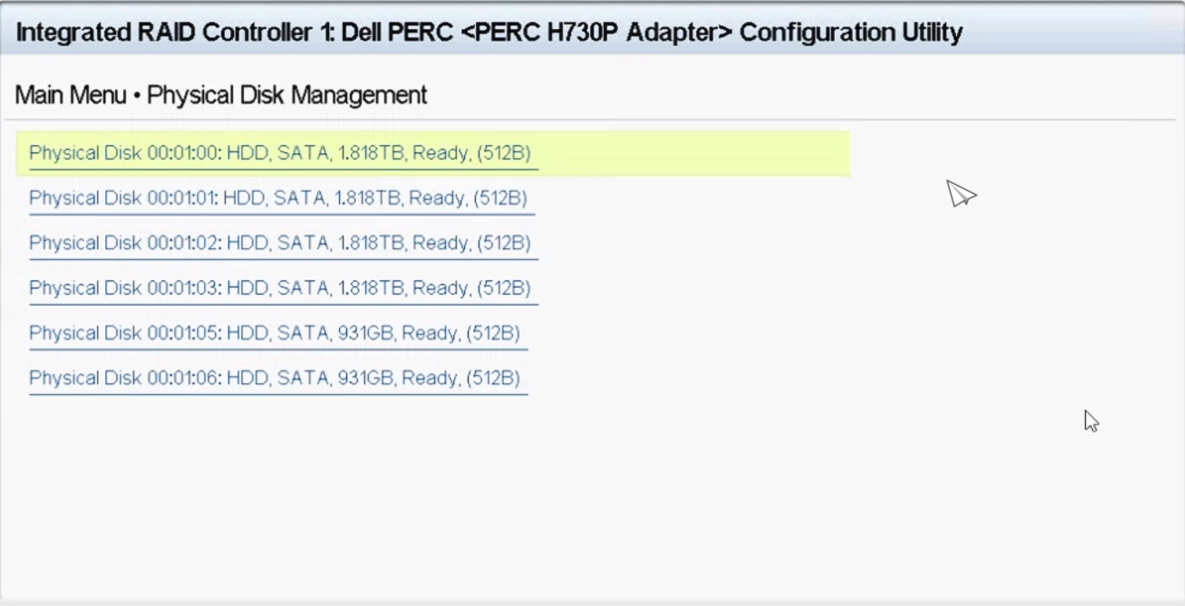Open the 931GB disk 00:01:05
The height and width of the screenshot is (606, 1185).
(274, 333)
